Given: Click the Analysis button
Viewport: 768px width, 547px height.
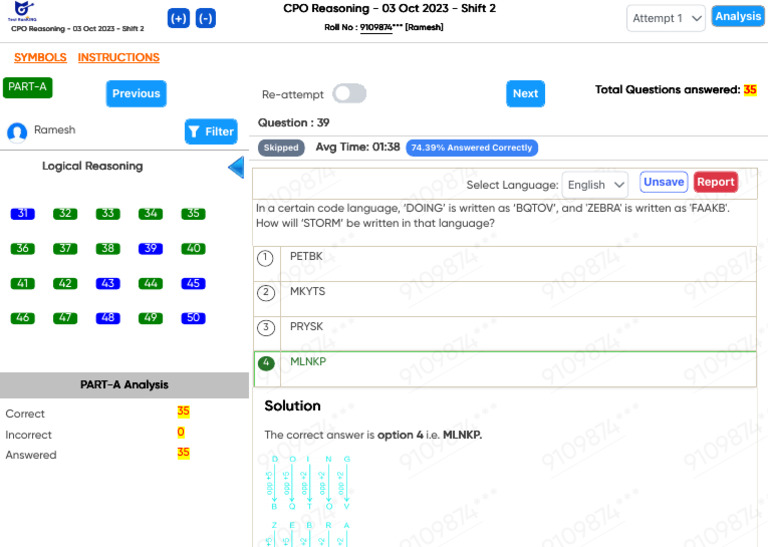Looking at the screenshot, I should 738,16.
